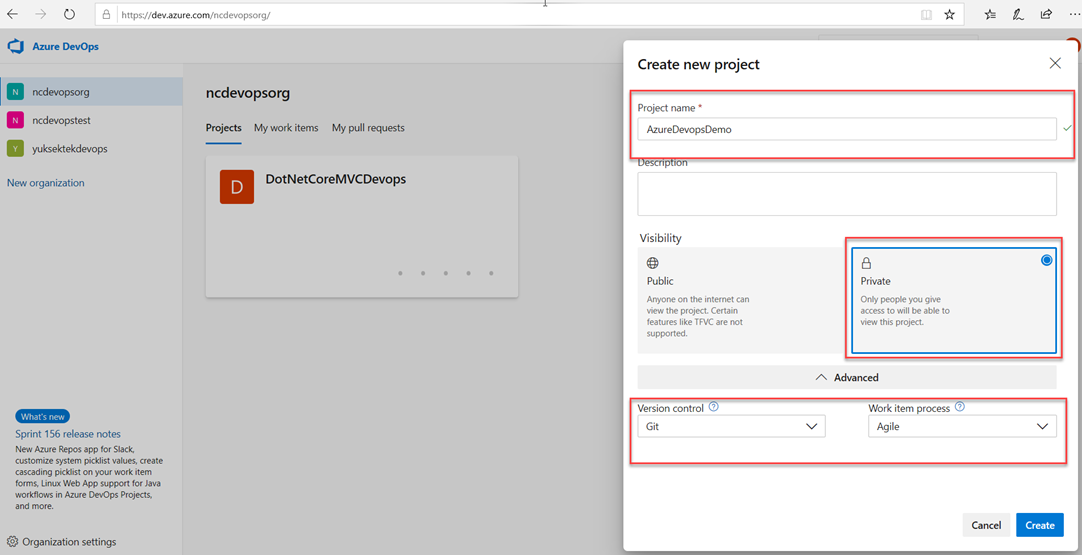The height and width of the screenshot is (555, 1082).
Task: Click the Create button
Action: coord(1040,525)
